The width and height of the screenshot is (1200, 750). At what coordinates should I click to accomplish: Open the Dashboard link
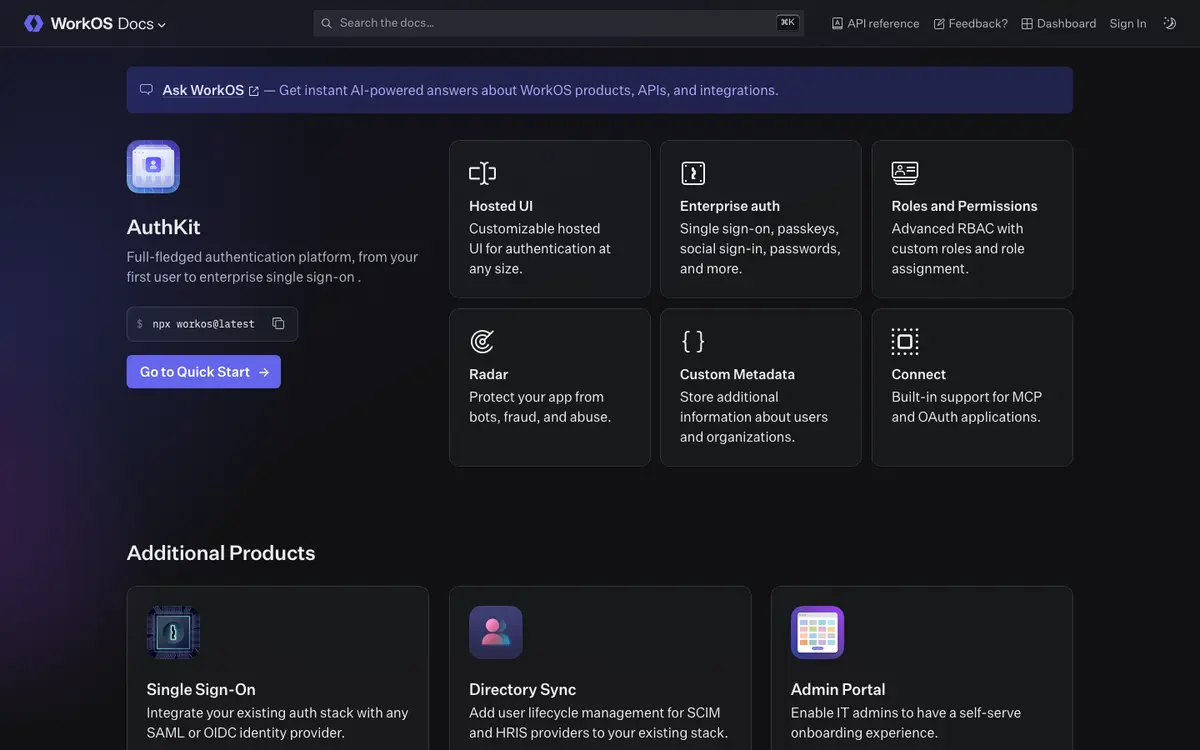point(1058,23)
